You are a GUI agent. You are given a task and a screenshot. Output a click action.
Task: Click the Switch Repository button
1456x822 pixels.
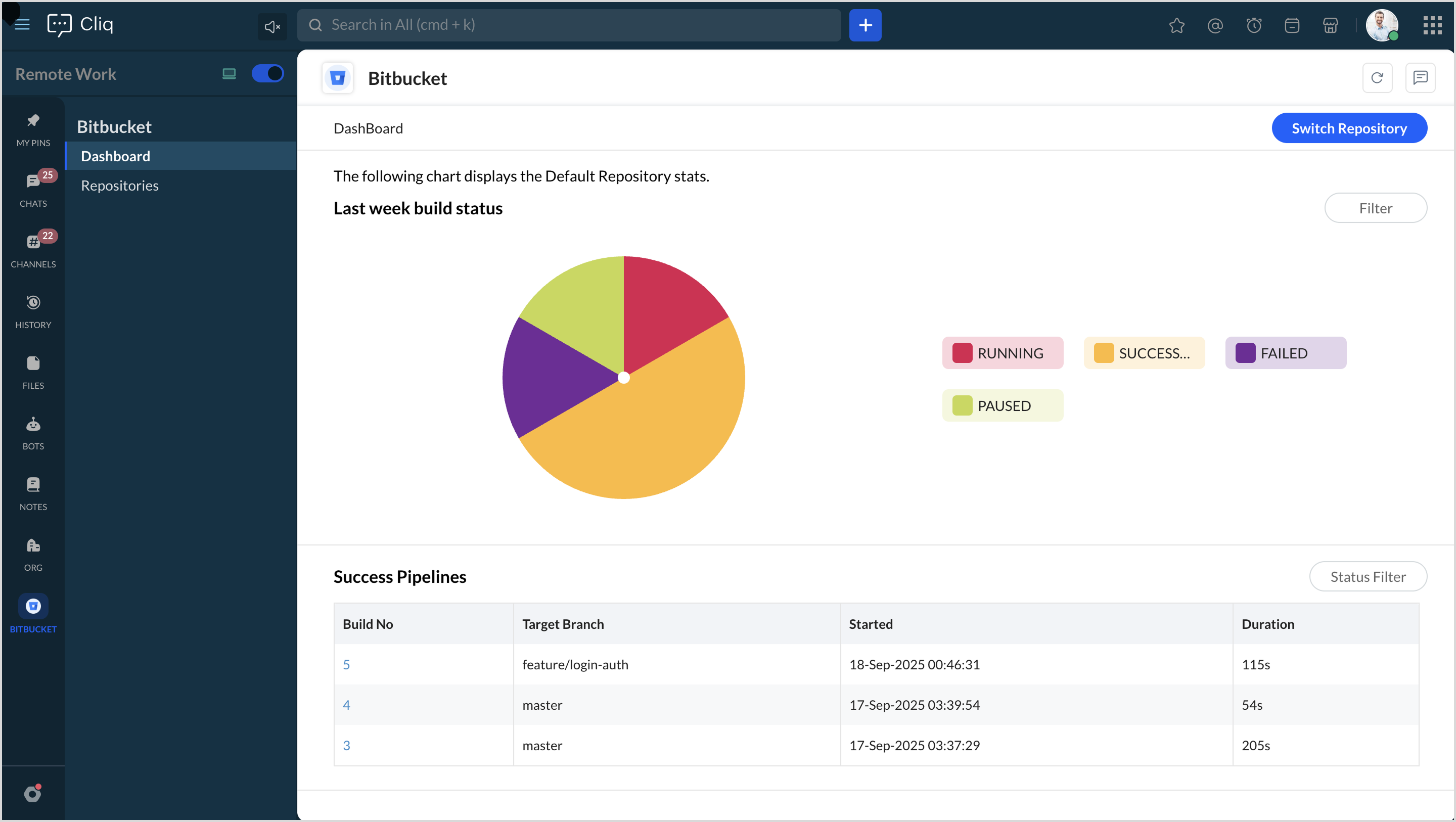pyautogui.click(x=1349, y=128)
